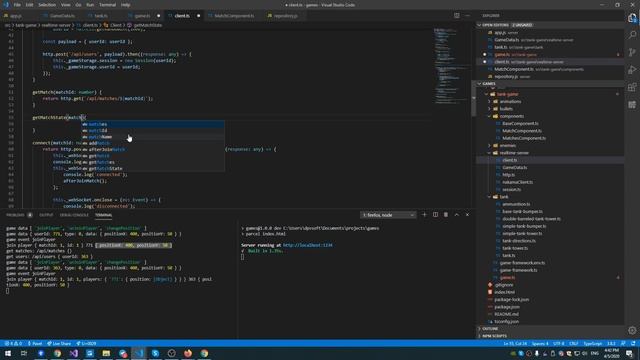Switch to the Problems panel tab
The image size is (640, 360).
(x=16, y=215)
